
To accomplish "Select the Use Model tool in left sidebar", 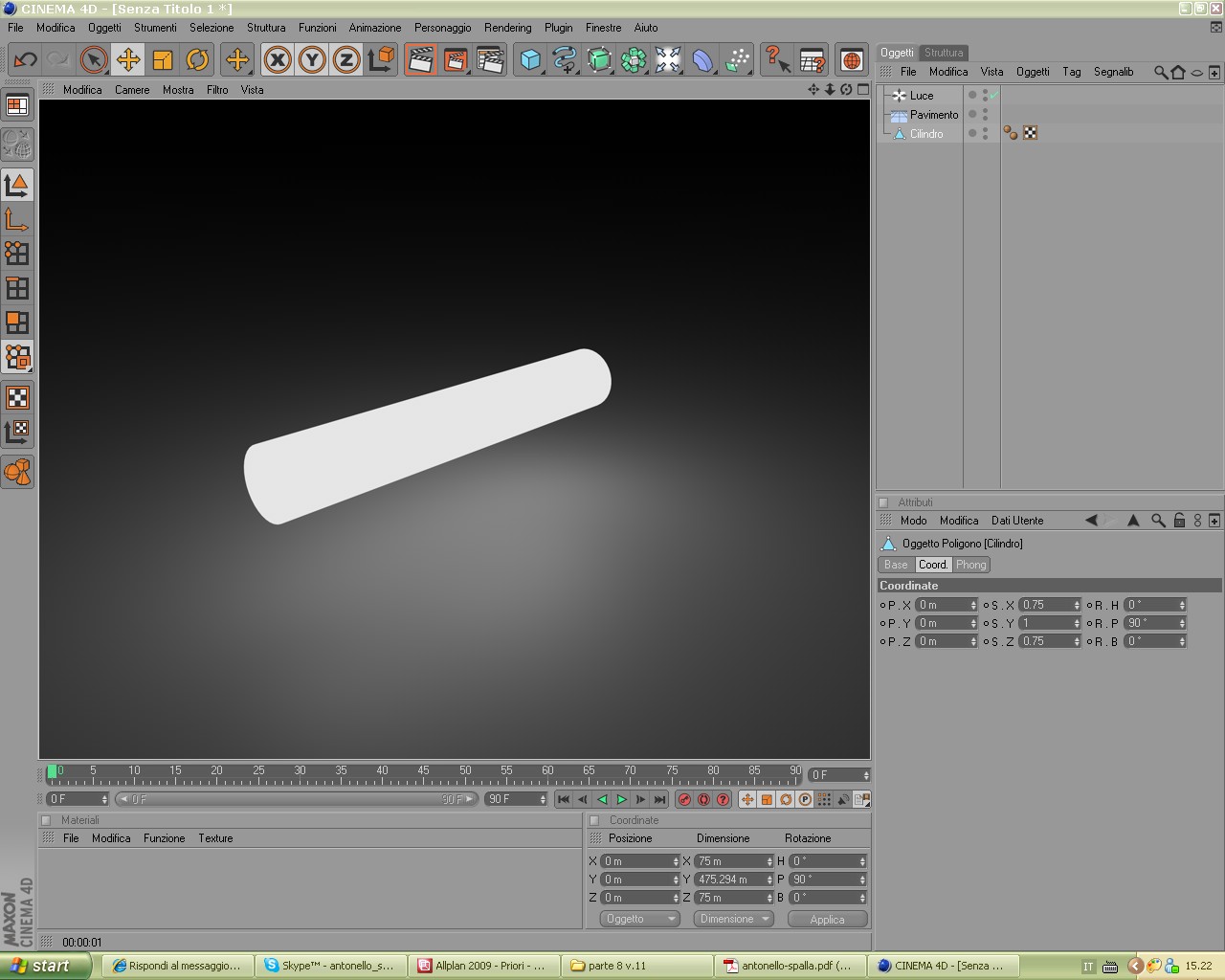I will [x=17, y=185].
